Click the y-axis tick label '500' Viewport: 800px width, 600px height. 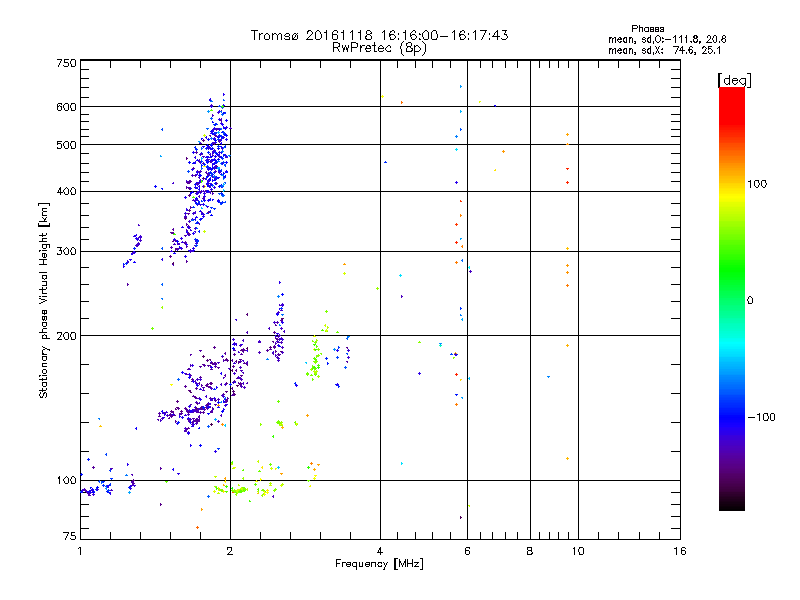coord(66,145)
